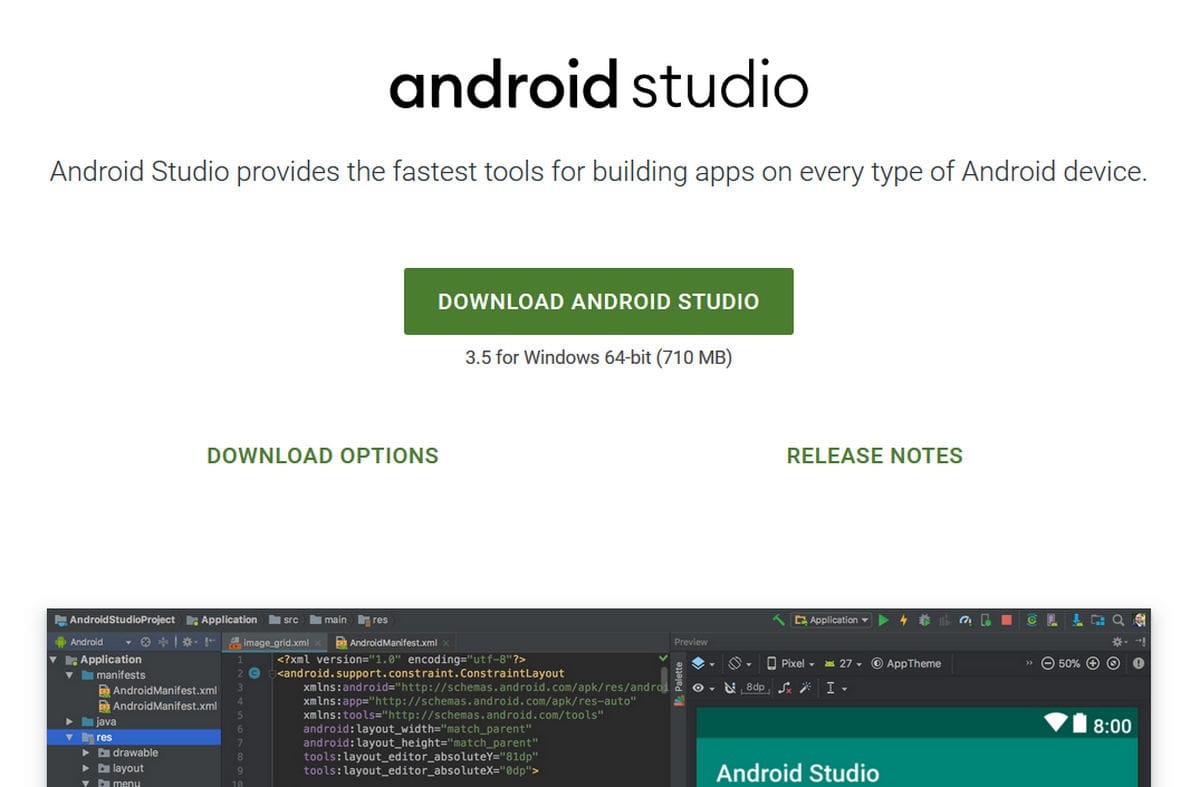The height and width of the screenshot is (787, 1200).
Task: Click the Download Android Studio button
Action: [598, 301]
